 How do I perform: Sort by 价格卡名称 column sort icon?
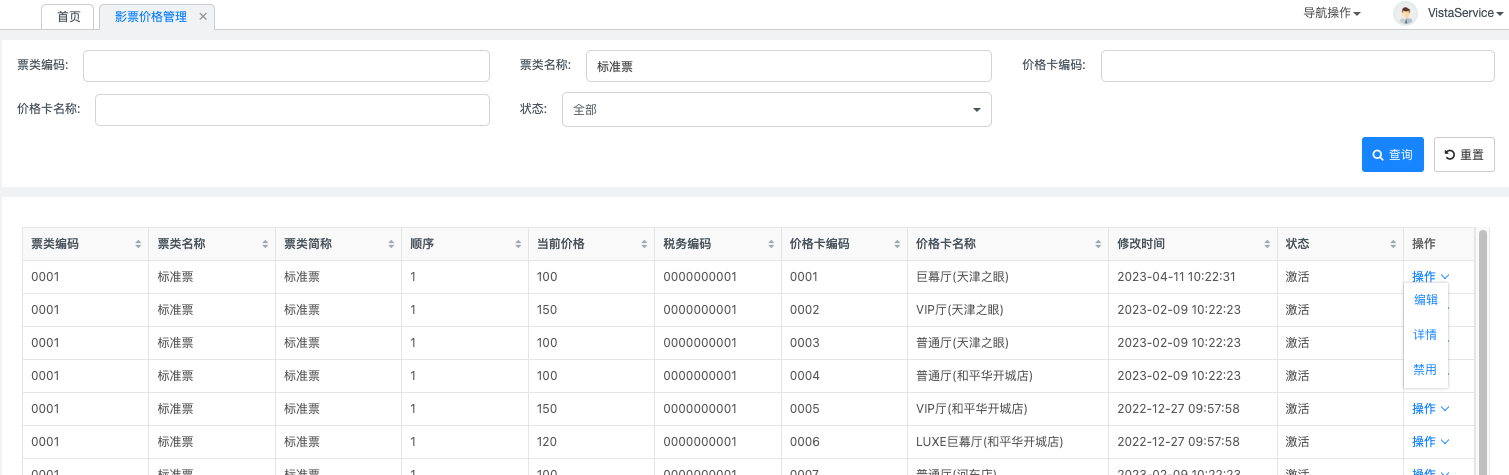[1097, 245]
